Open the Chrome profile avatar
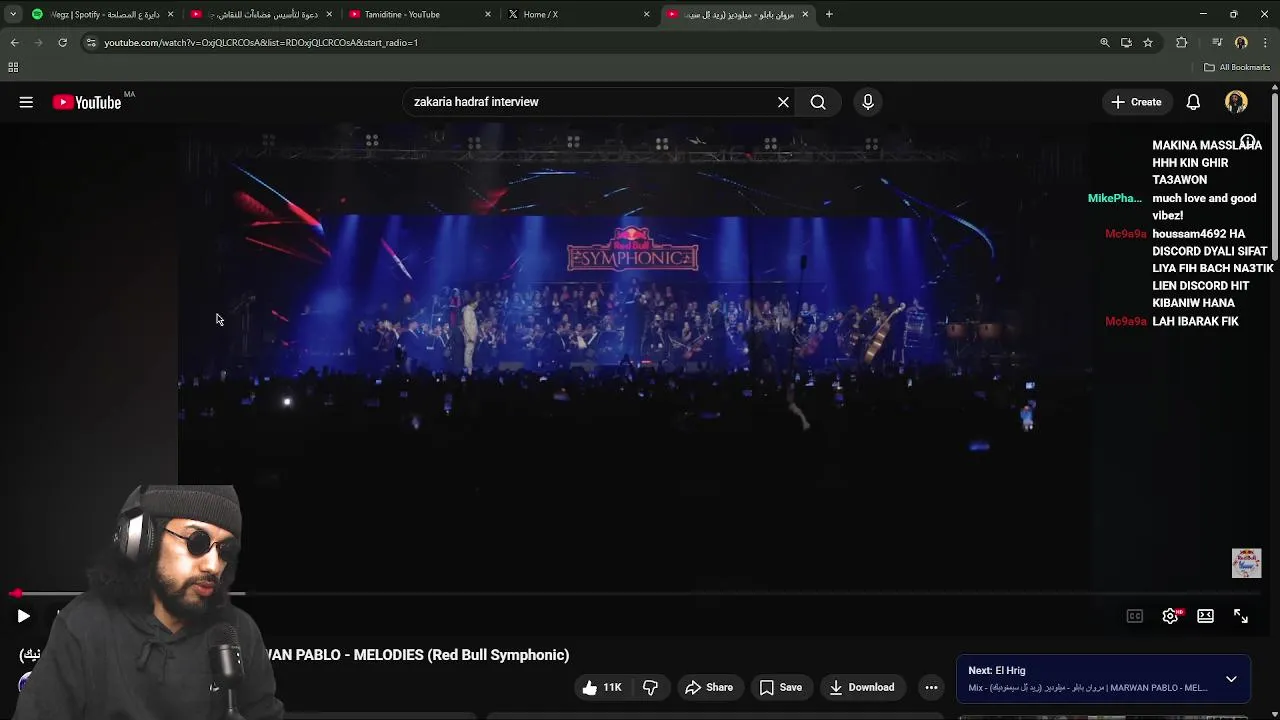 pyautogui.click(x=1241, y=42)
